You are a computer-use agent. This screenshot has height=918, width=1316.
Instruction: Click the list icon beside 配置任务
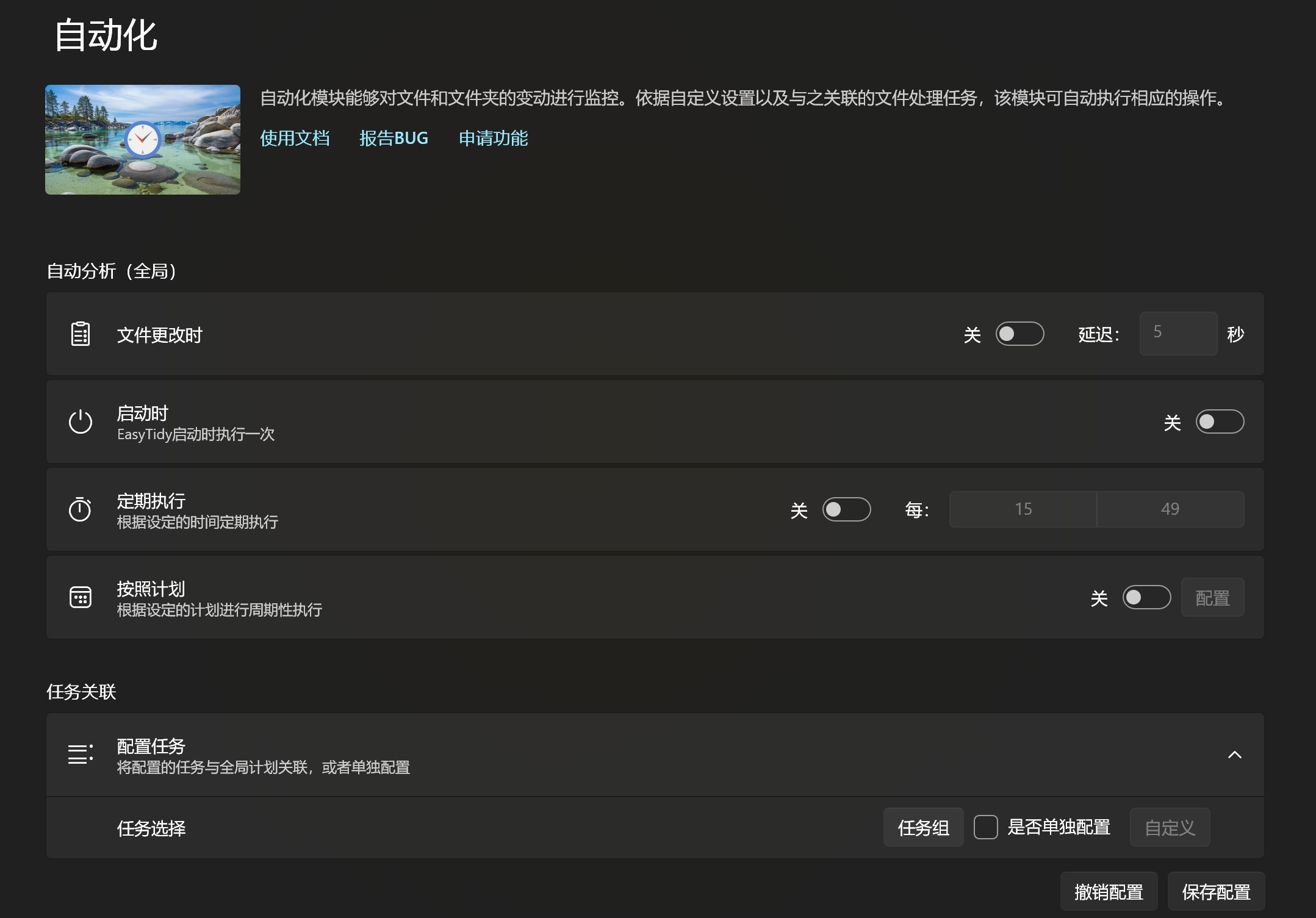coord(80,755)
